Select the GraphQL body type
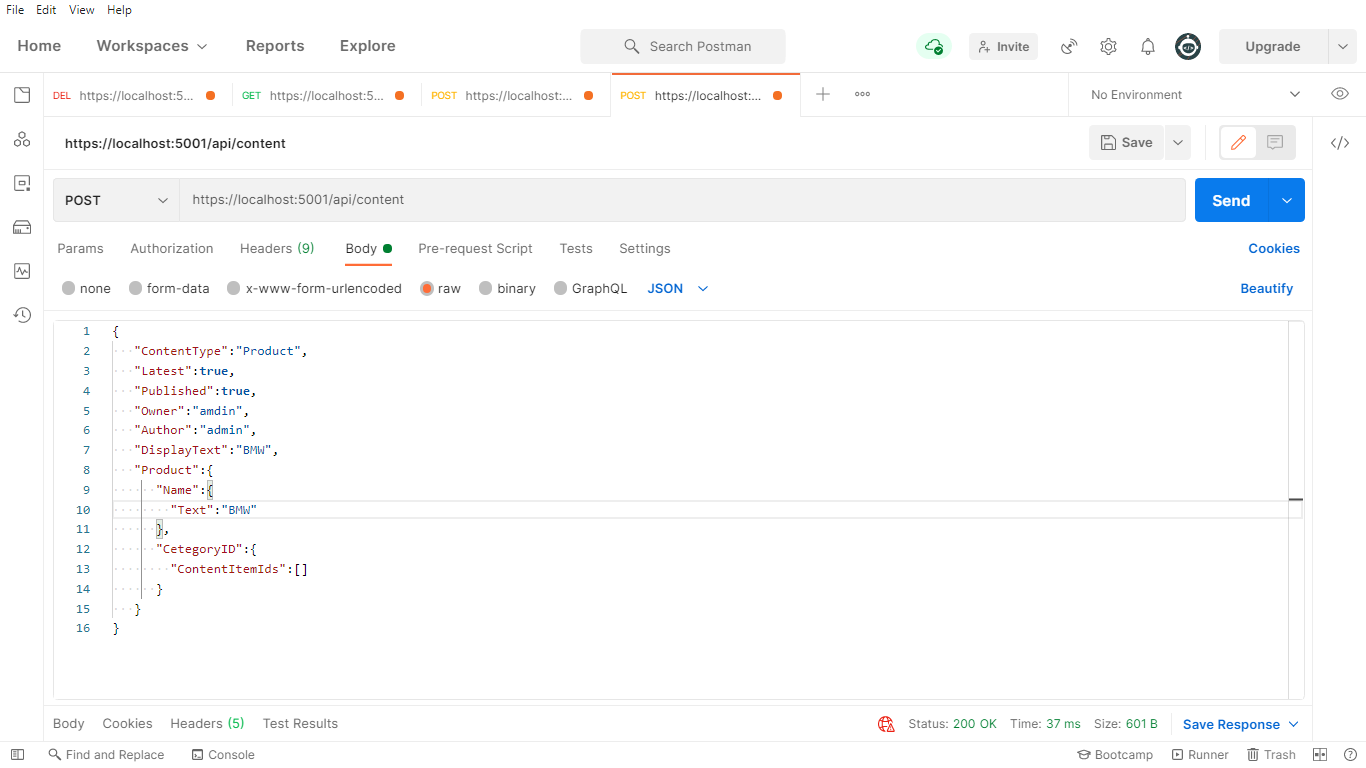This screenshot has width=1366, height=768. [591, 288]
